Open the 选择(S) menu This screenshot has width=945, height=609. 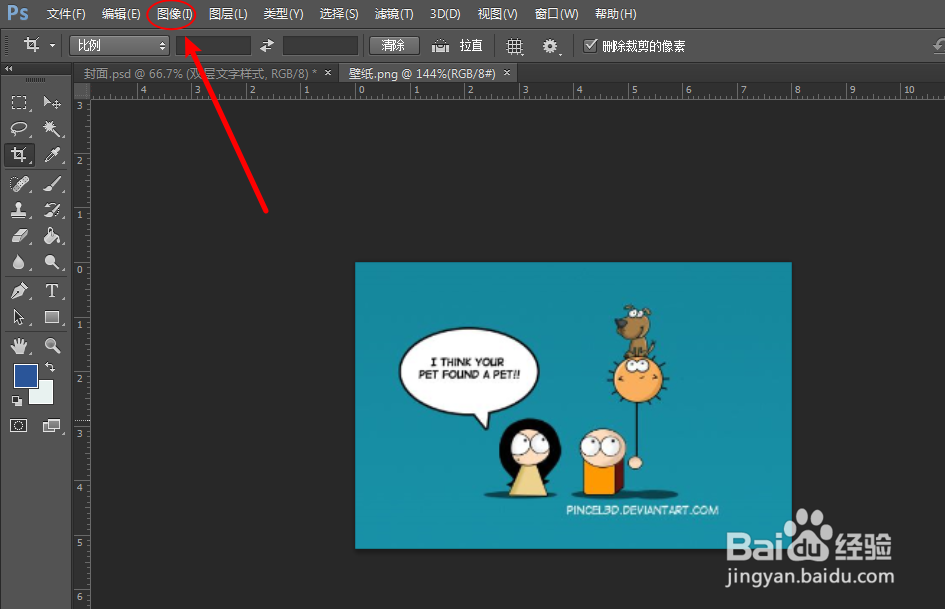(x=339, y=13)
